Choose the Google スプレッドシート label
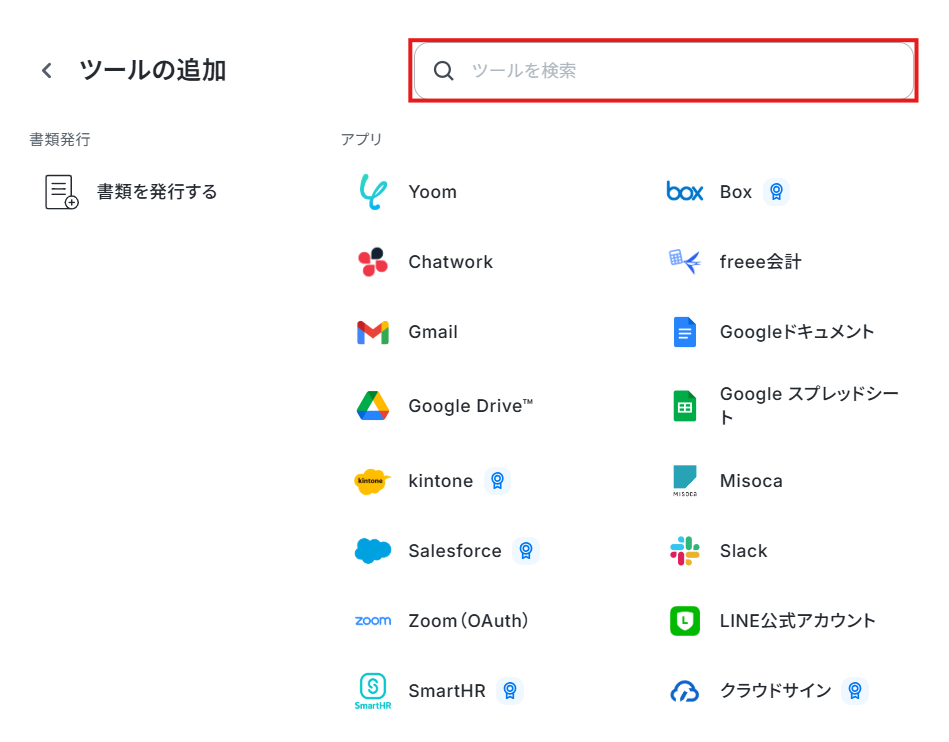This screenshot has width=949, height=742. point(809,406)
